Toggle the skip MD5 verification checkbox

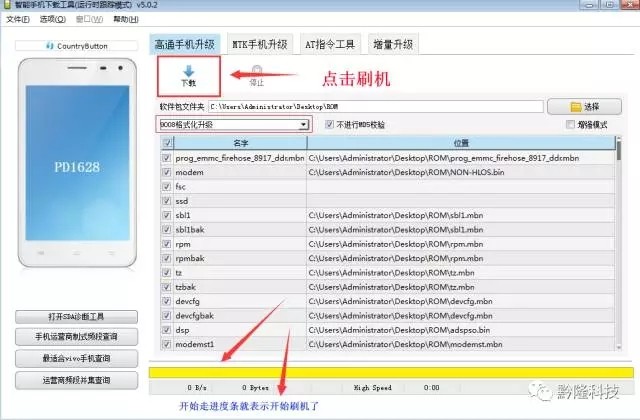(x=329, y=124)
